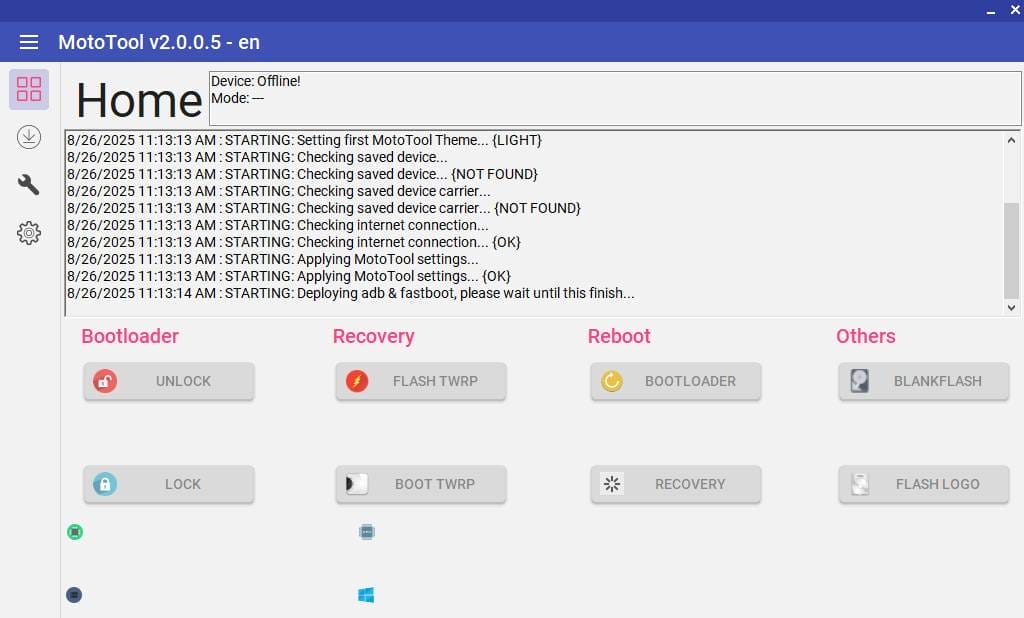Image resolution: width=1024 pixels, height=618 pixels.
Task: Click the log line 'Checking internet connection... {OK}'
Action: [x=294, y=242]
